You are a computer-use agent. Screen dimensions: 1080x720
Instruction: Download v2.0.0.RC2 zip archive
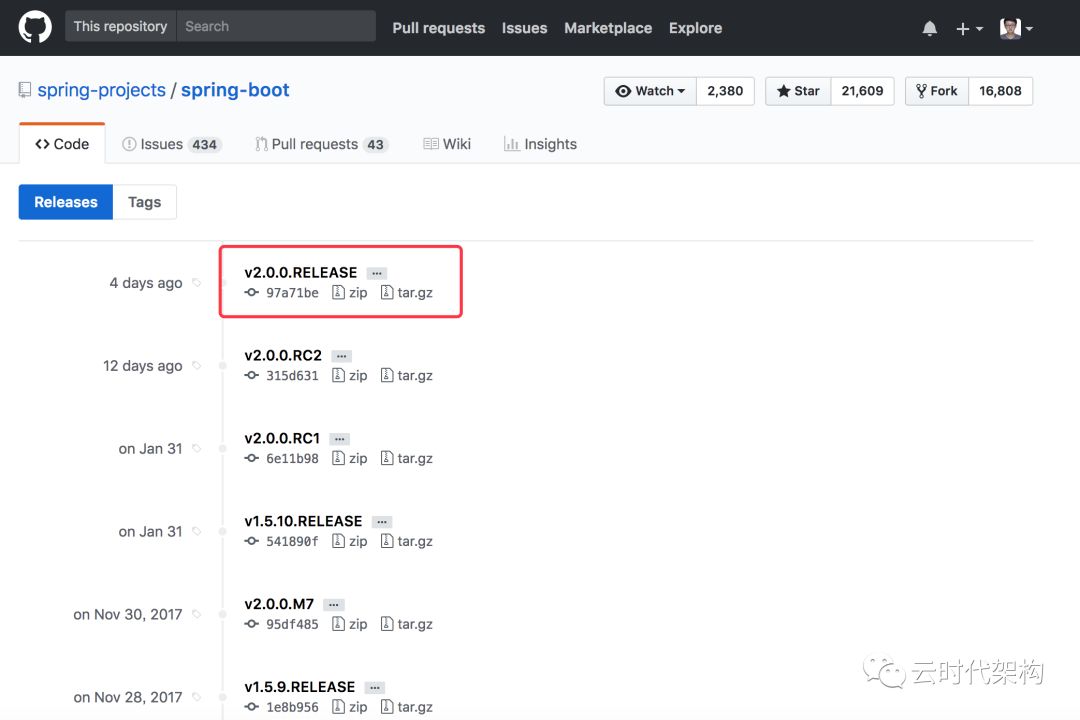coord(350,376)
